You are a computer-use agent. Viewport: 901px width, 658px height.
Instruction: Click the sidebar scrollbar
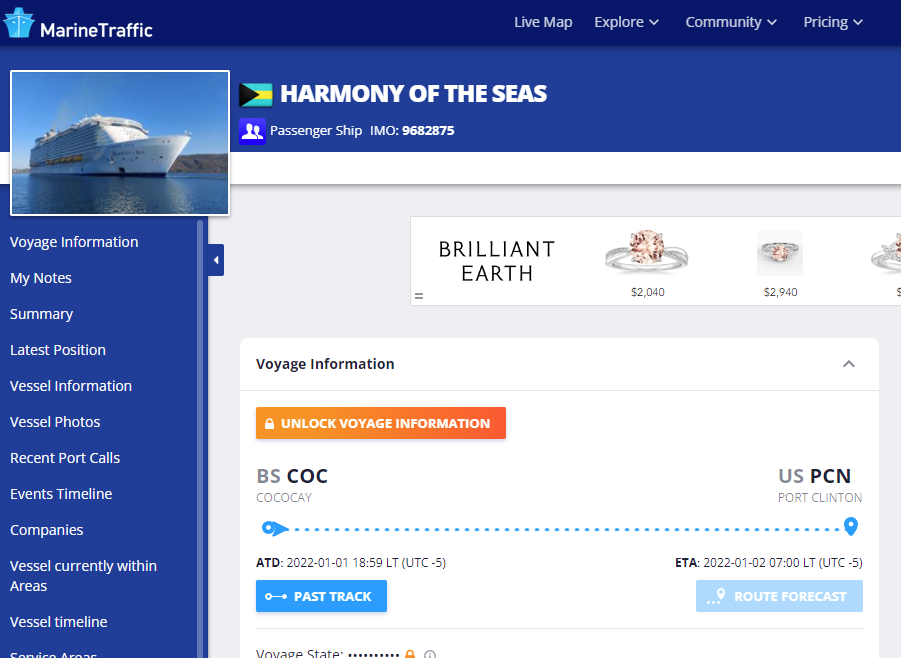(200, 437)
